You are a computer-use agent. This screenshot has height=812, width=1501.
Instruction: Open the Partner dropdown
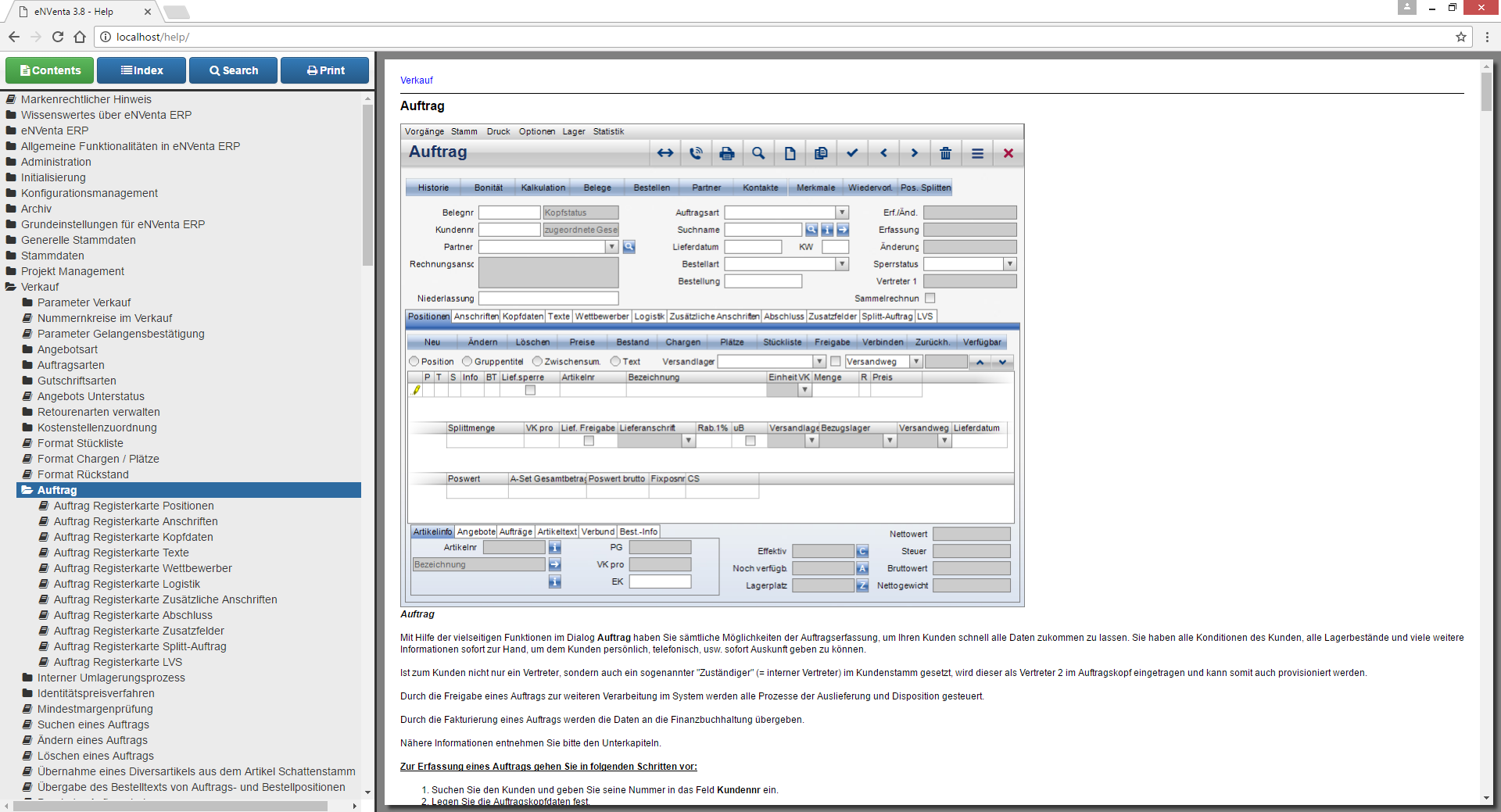coord(611,247)
